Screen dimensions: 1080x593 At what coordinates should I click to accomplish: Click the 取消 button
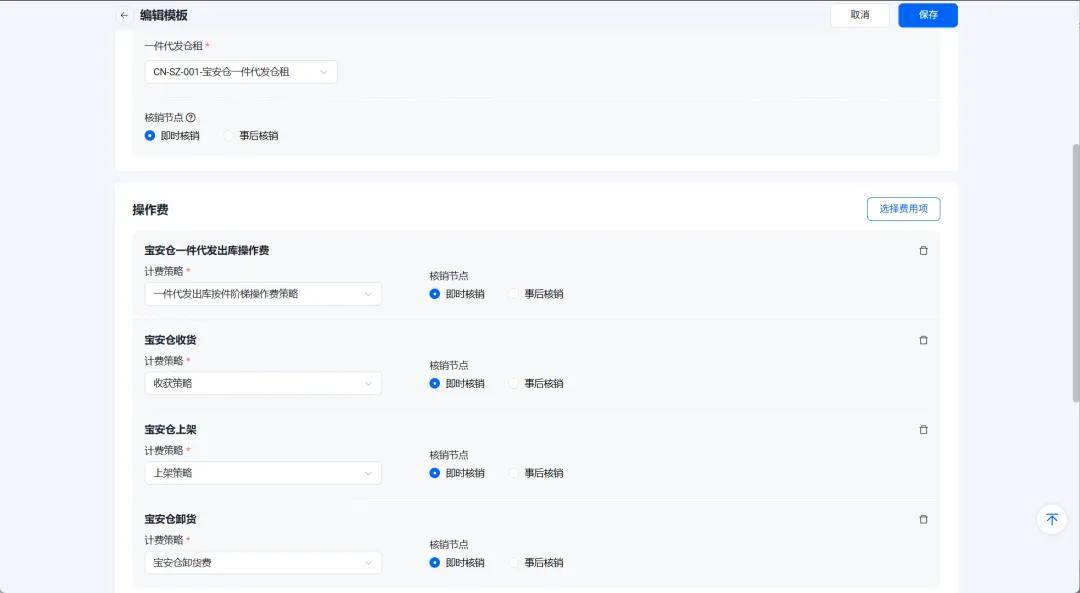coord(860,15)
